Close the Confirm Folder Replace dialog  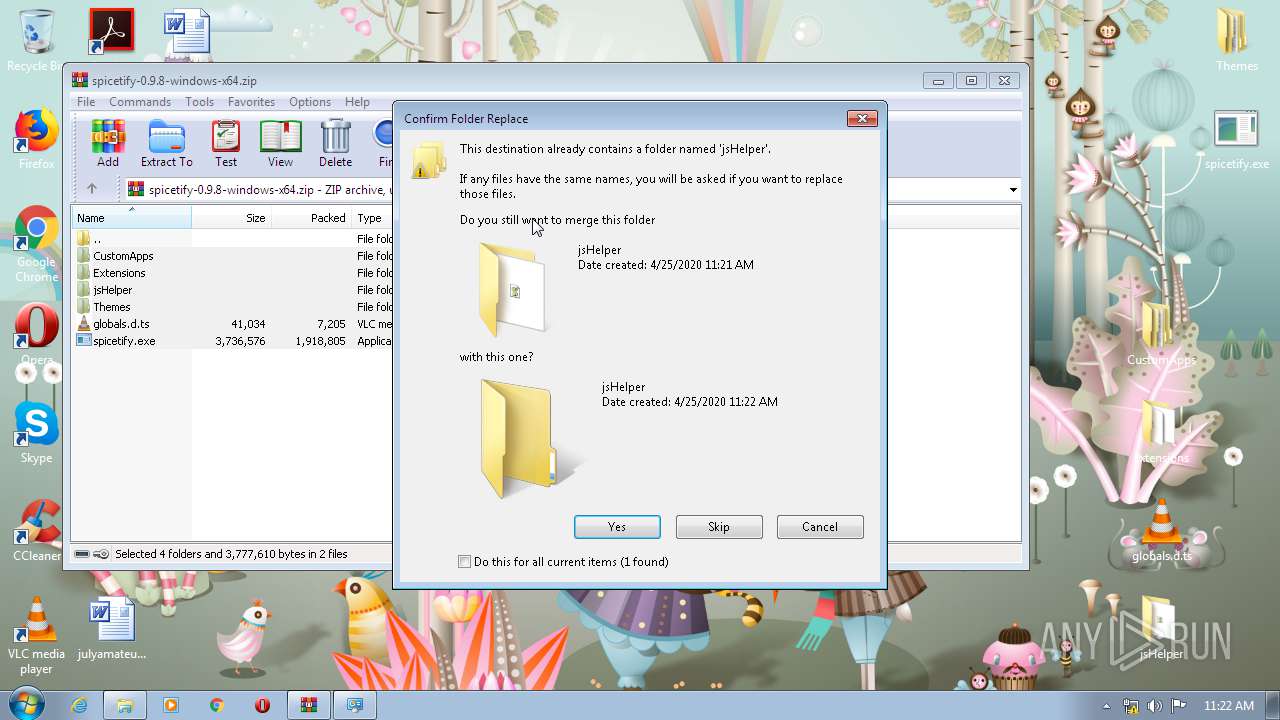click(x=862, y=119)
